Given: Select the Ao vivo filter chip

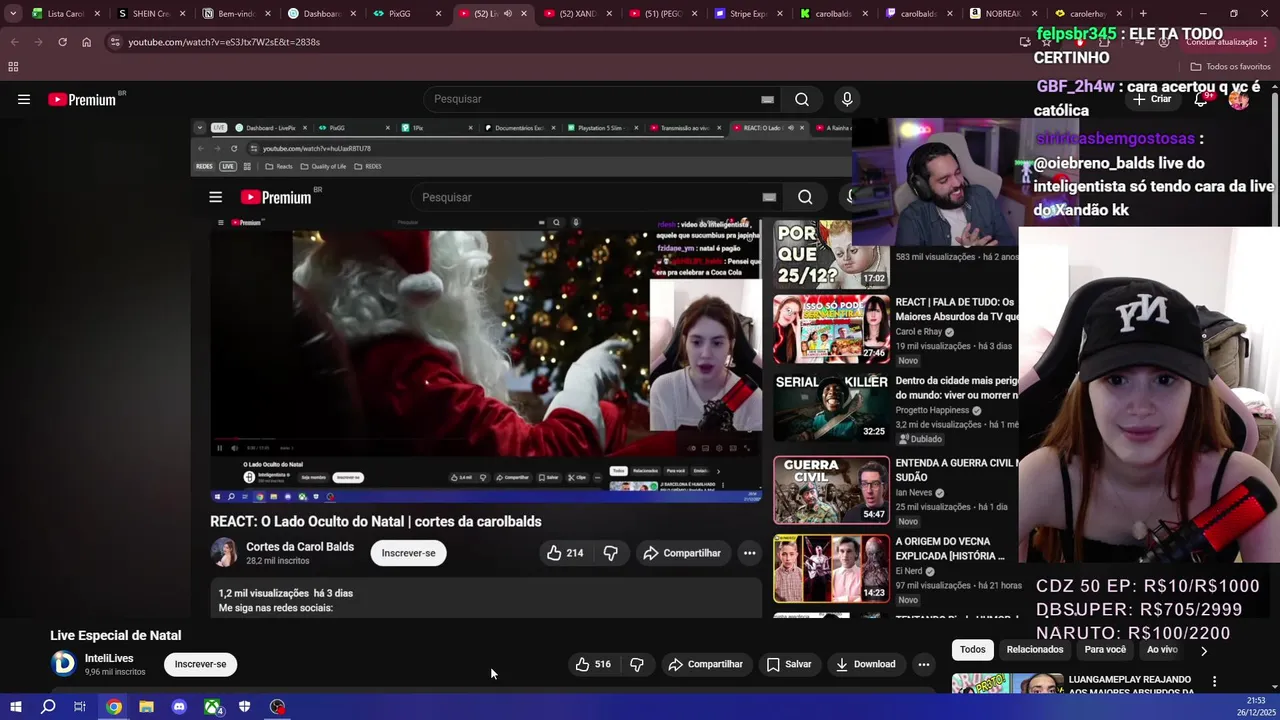Looking at the screenshot, I should [x=1162, y=650].
